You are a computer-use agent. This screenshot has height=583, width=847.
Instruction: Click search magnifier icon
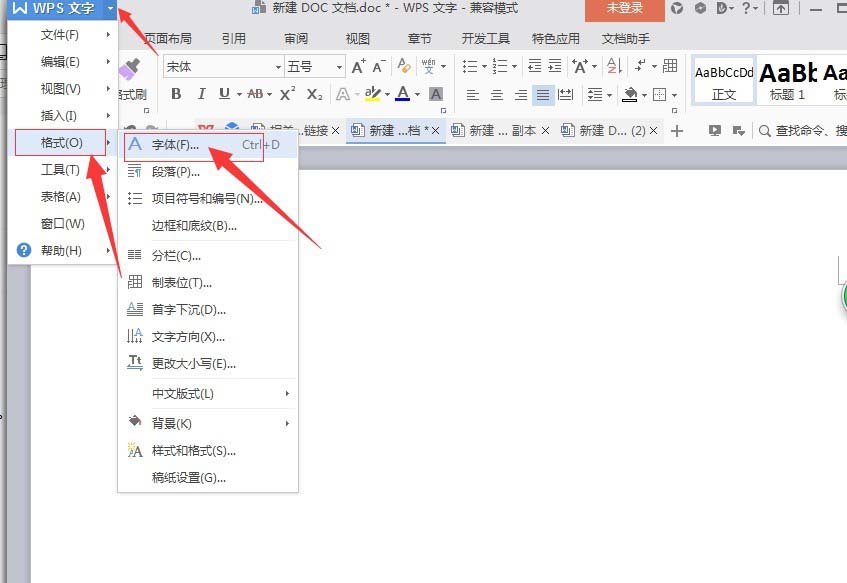tap(764, 131)
